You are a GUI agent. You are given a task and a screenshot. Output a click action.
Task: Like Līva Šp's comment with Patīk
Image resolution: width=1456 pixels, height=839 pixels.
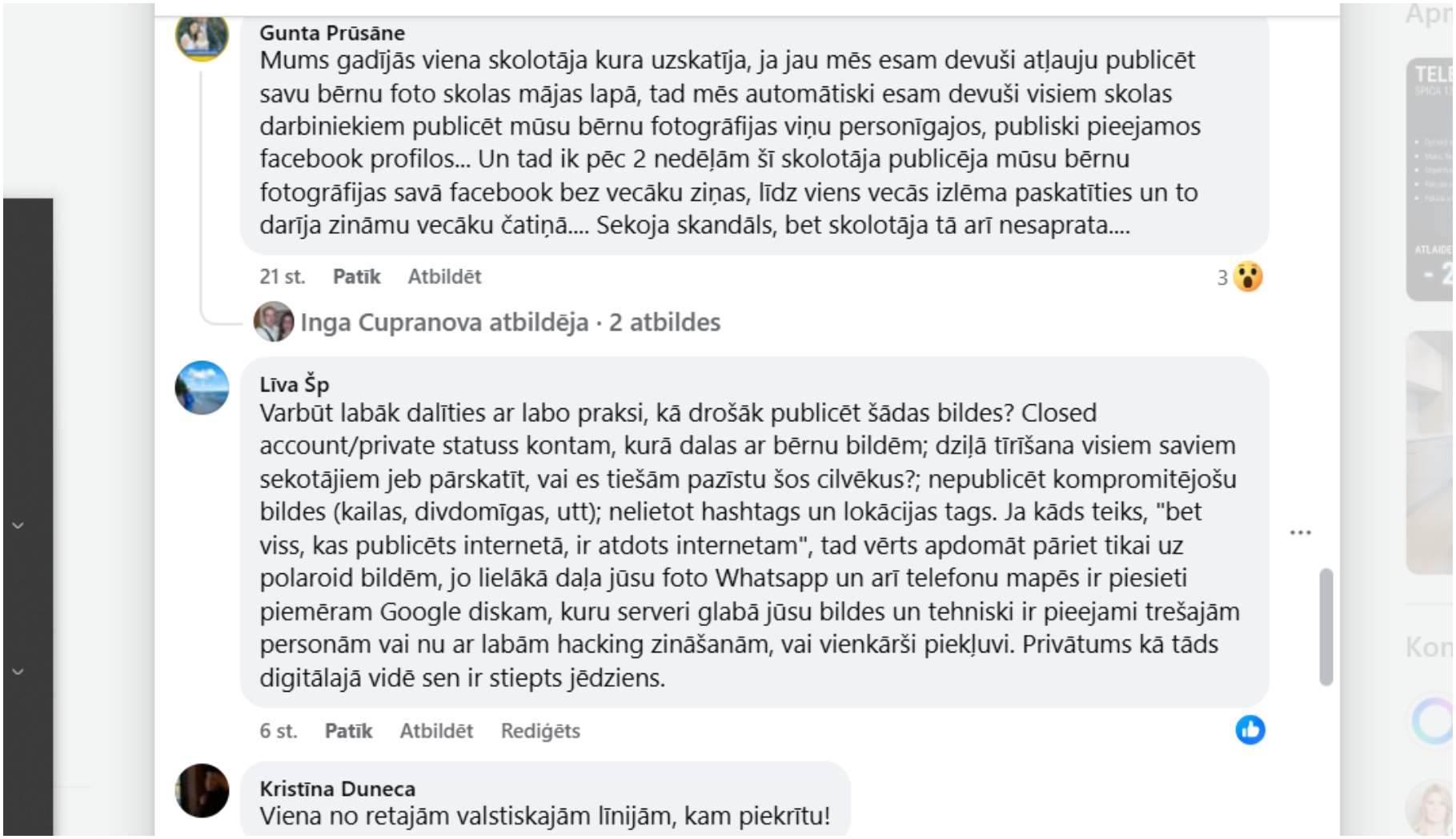tap(348, 731)
